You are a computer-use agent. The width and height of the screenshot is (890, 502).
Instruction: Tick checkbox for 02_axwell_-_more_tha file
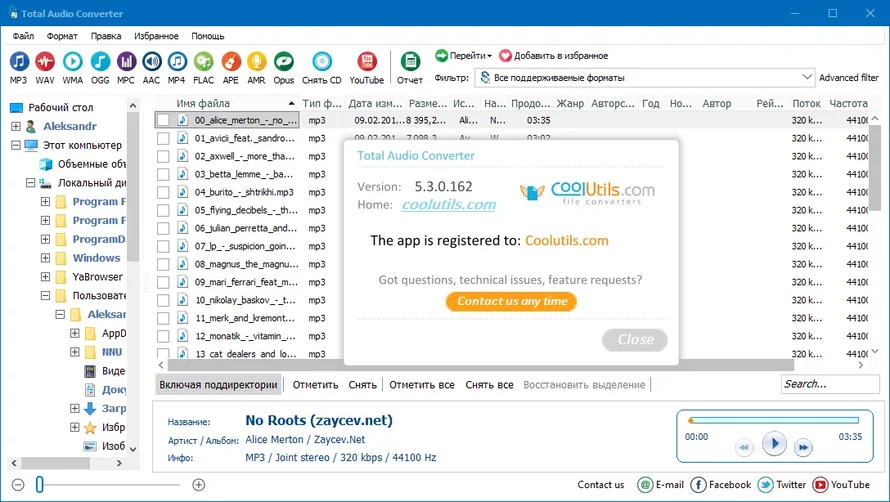coord(163,156)
